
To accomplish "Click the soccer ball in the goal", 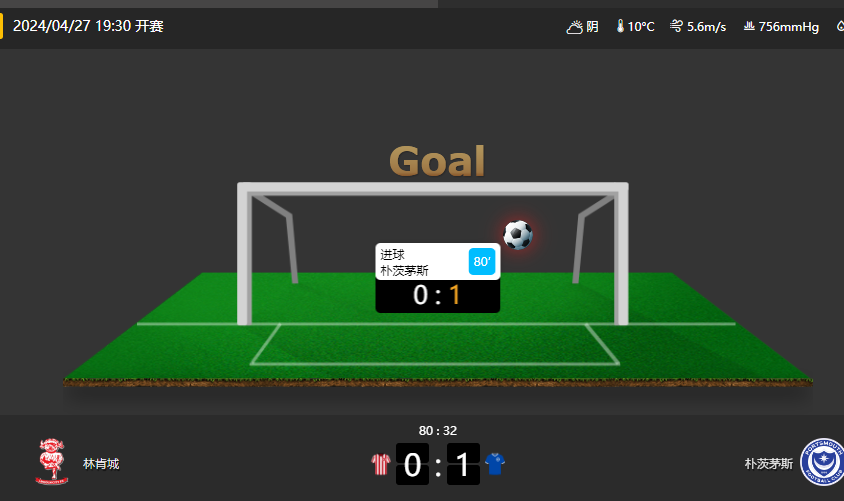I will (x=518, y=235).
